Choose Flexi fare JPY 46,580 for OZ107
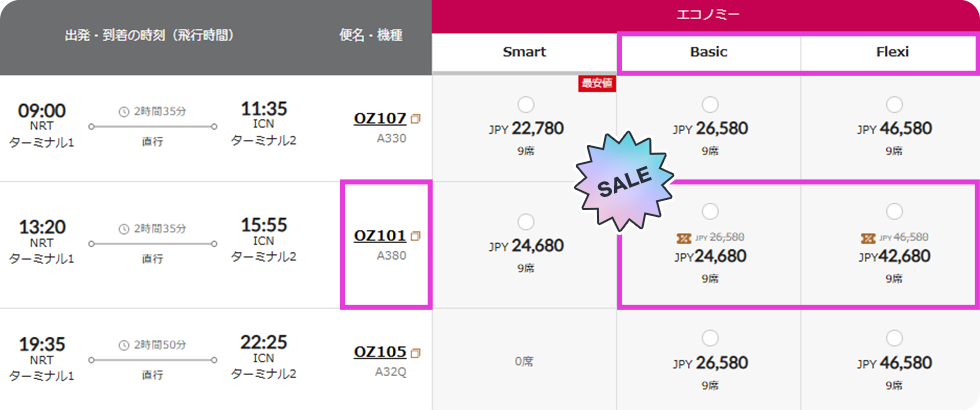Screen dimensions: 980x410 click(894, 104)
